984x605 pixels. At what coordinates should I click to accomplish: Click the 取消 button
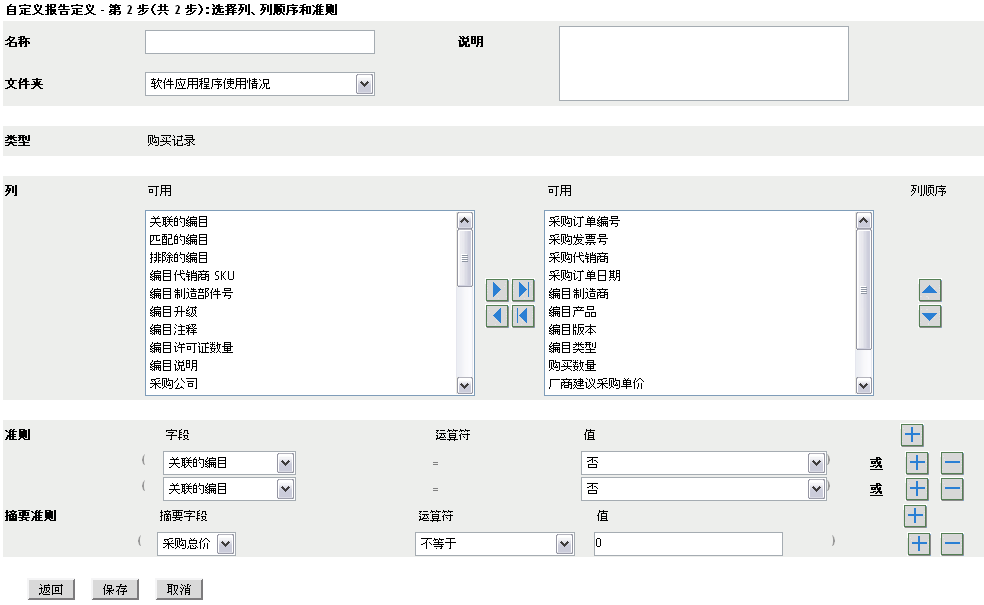point(179,589)
